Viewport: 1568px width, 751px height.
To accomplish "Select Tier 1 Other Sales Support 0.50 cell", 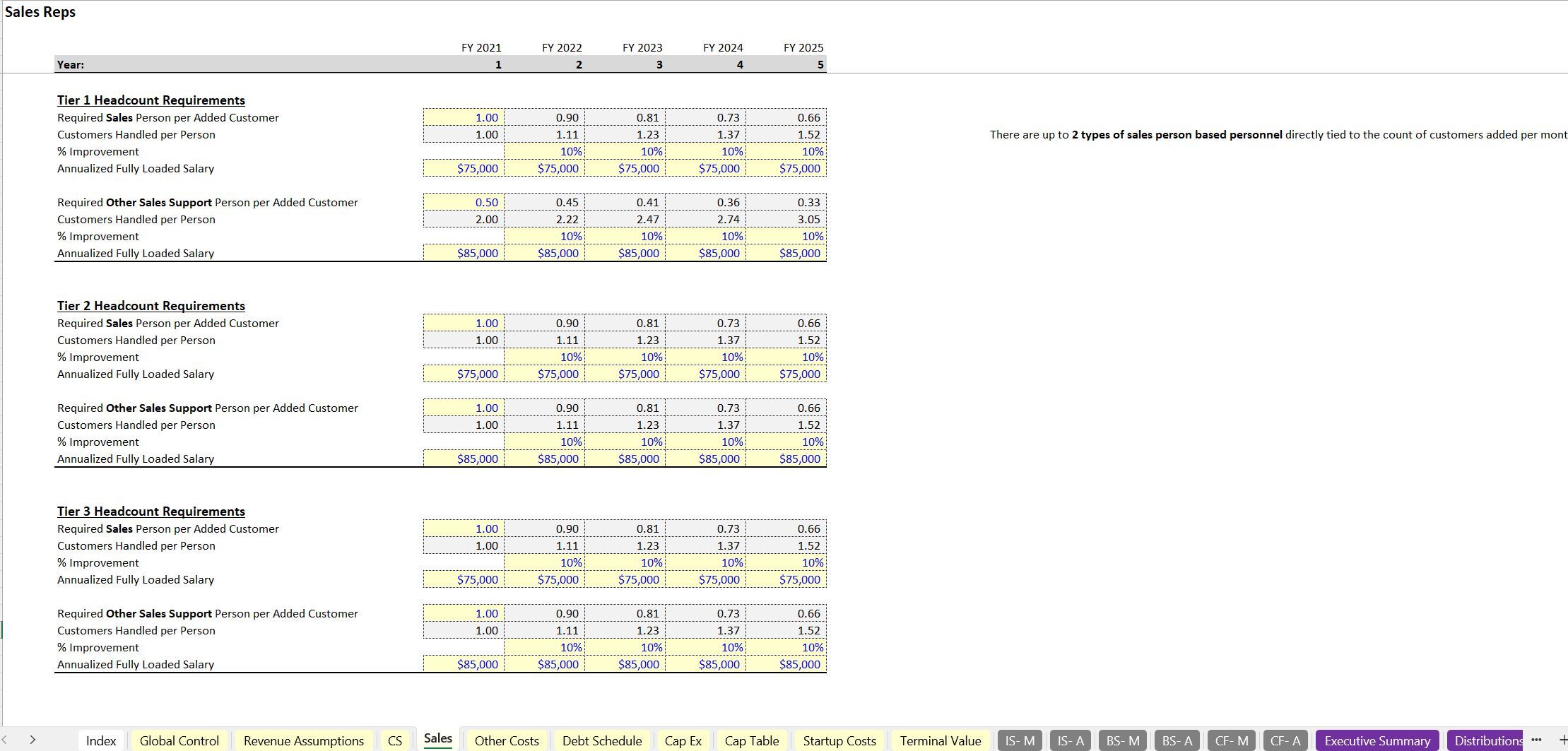I will pyautogui.click(x=464, y=202).
